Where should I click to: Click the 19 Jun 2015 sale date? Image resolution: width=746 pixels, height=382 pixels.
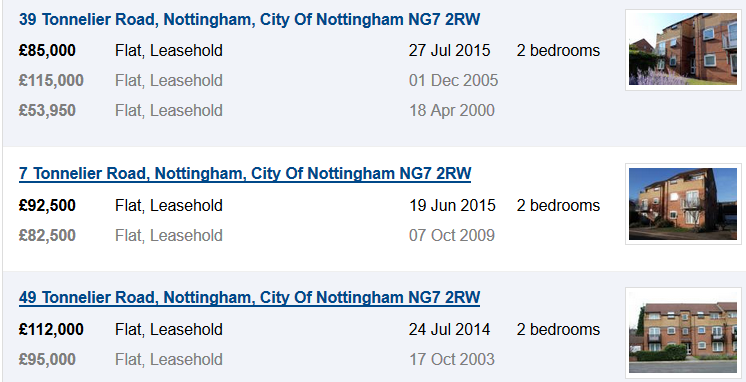(x=452, y=206)
